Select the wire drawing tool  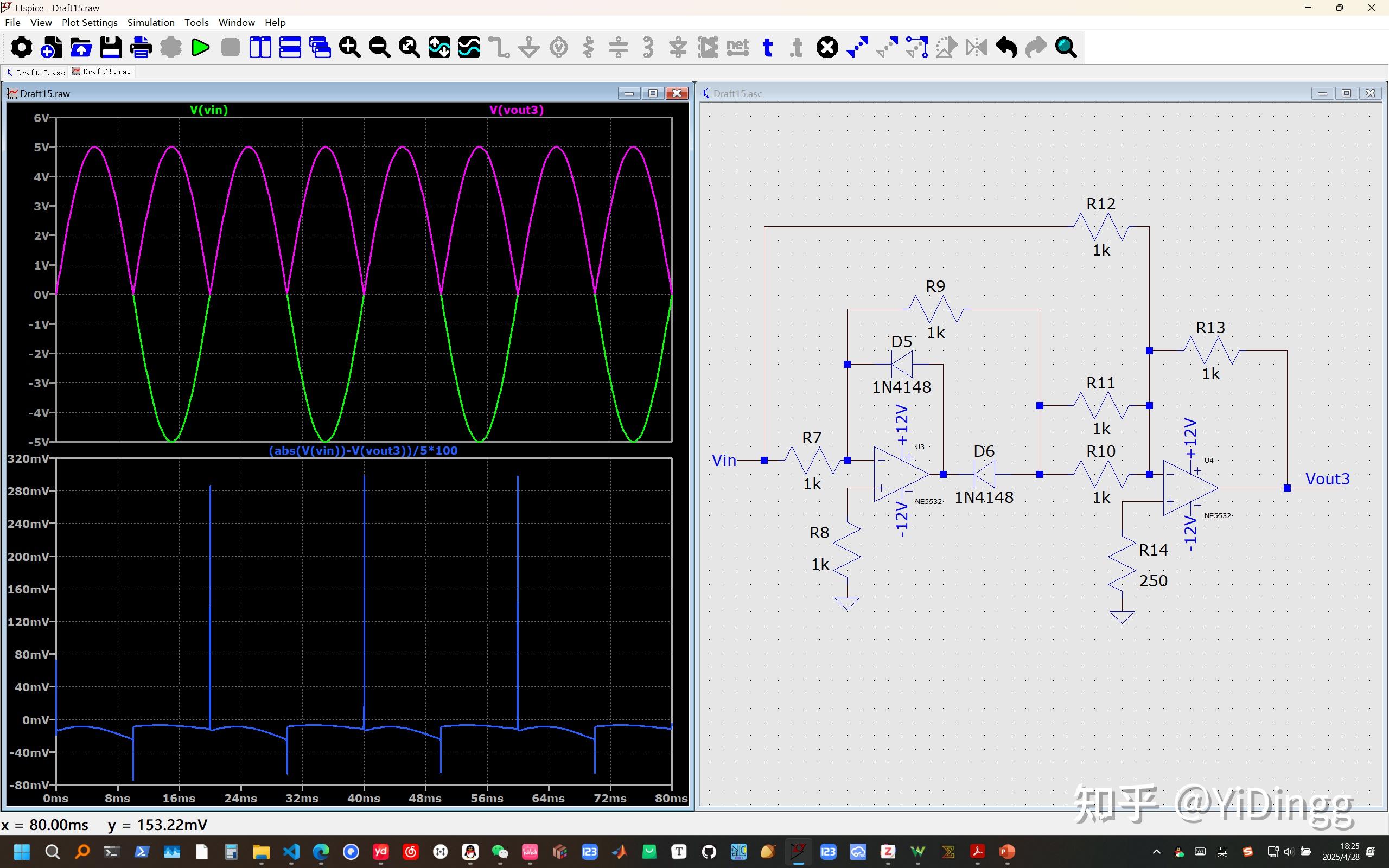click(x=499, y=47)
